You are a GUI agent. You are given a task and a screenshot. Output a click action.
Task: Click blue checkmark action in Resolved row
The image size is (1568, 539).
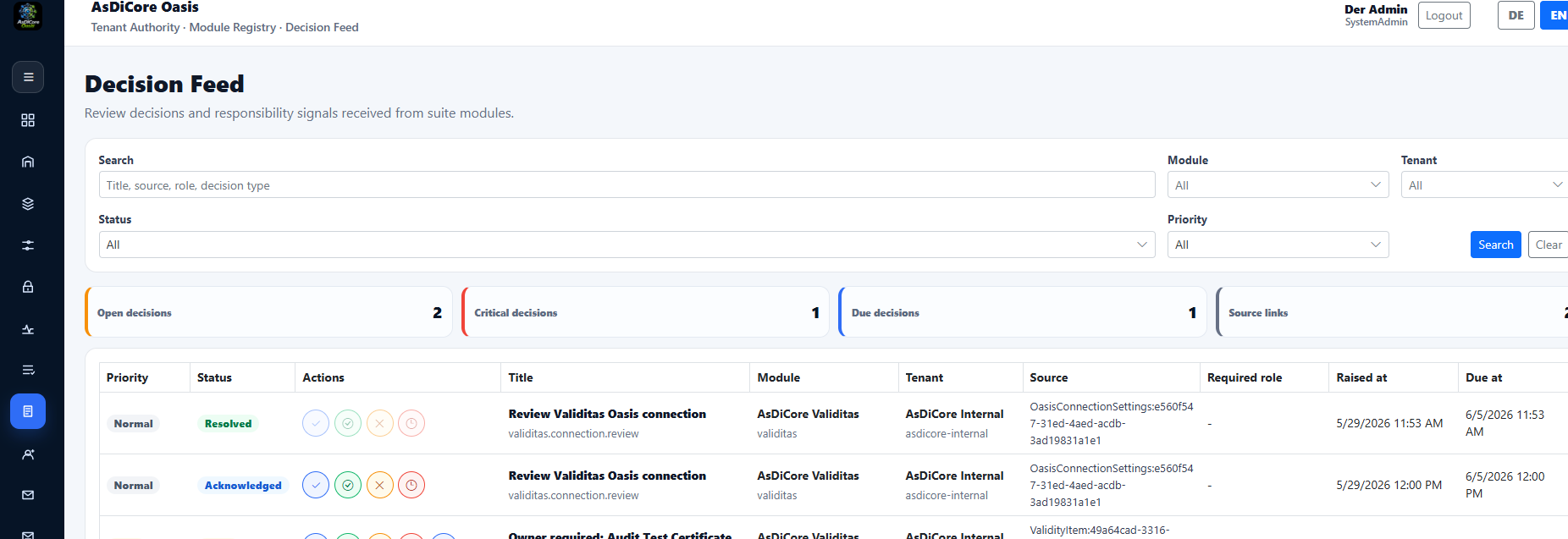point(316,423)
